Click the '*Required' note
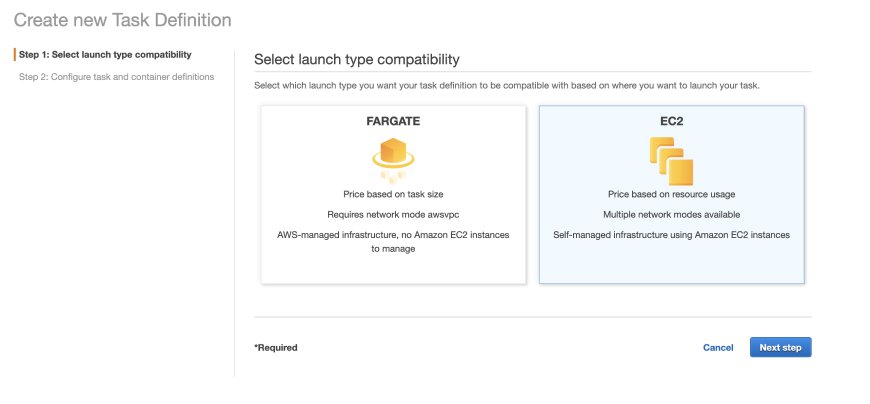The height and width of the screenshot is (404, 870). (x=276, y=347)
